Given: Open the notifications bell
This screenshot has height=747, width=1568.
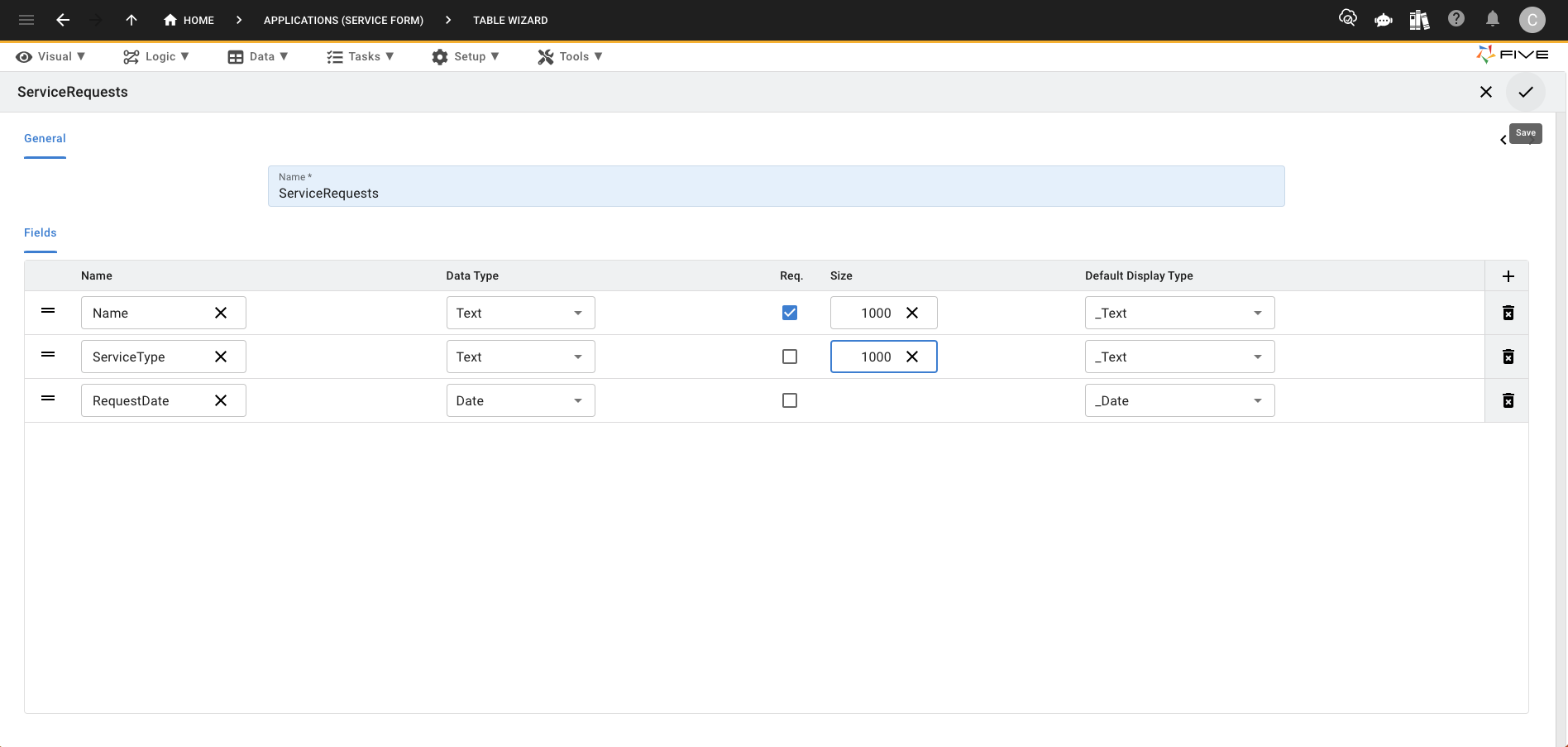Looking at the screenshot, I should coord(1493,18).
